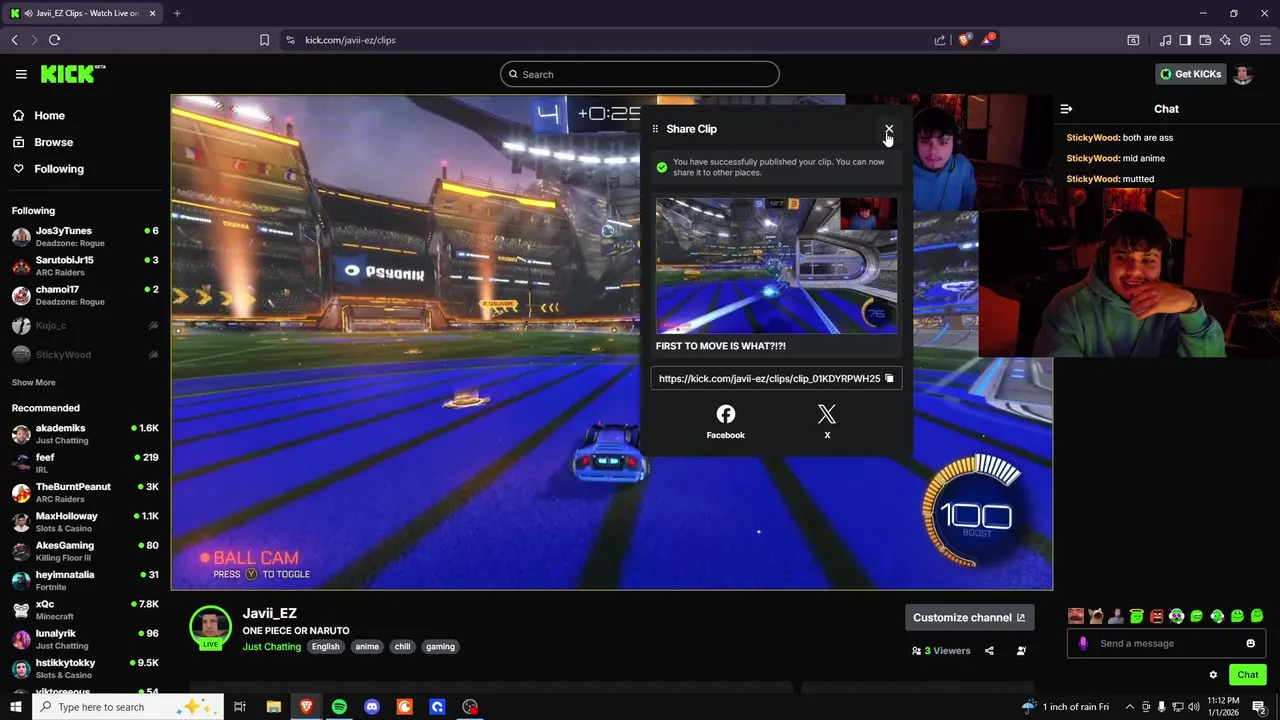Copy the clip URL with copy icon
The image size is (1280, 720).
[889, 378]
